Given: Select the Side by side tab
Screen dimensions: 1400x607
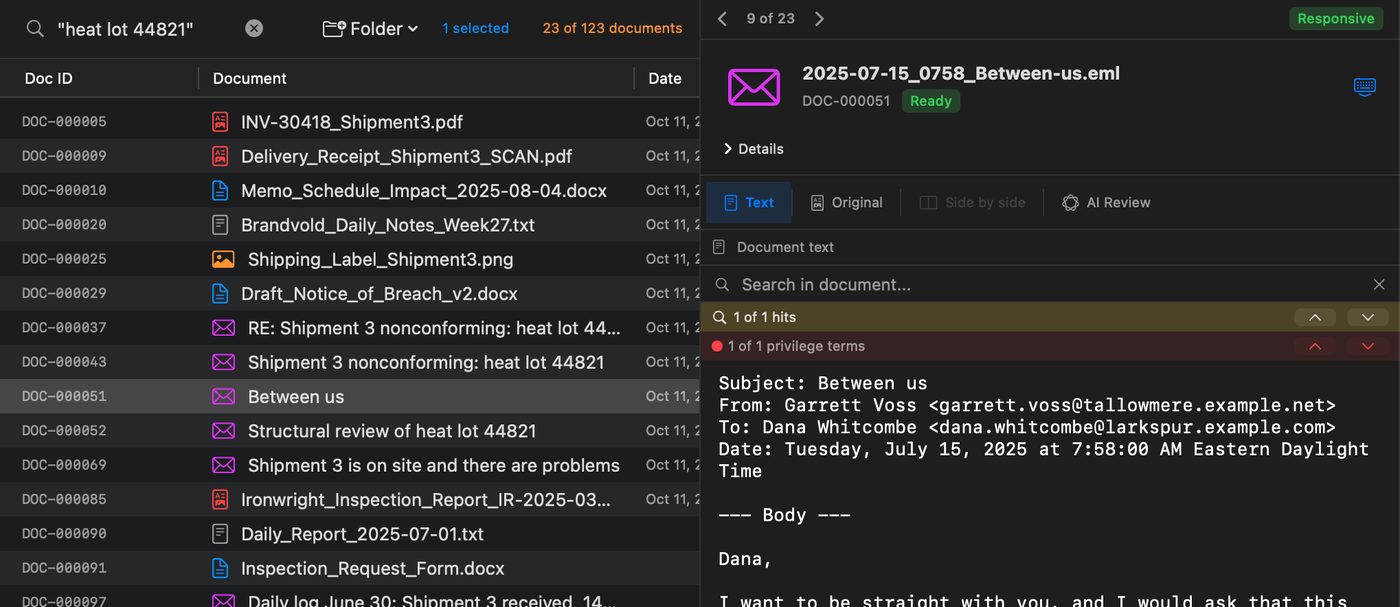Looking at the screenshot, I should (x=972, y=202).
